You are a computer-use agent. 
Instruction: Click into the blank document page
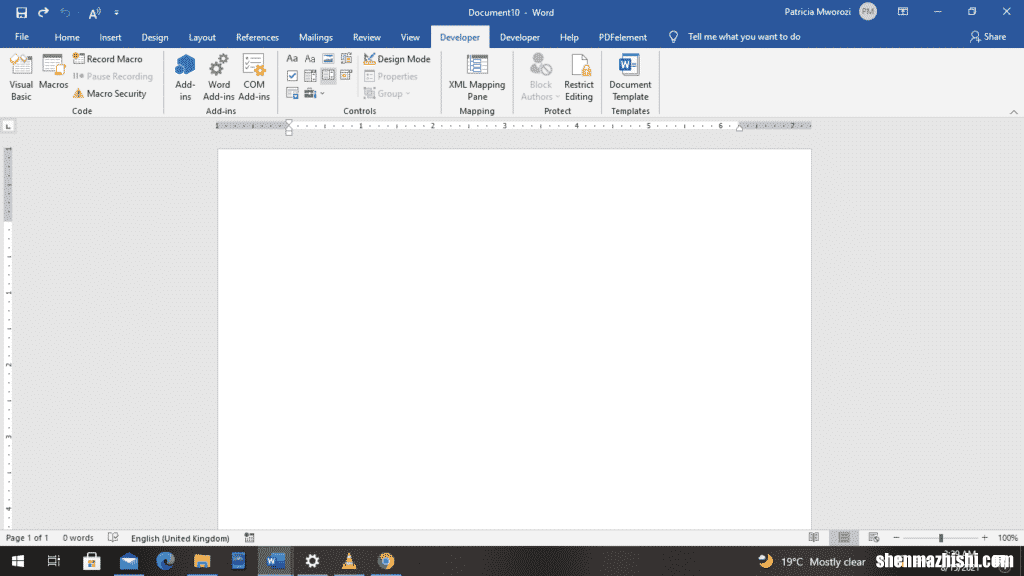tap(515, 339)
